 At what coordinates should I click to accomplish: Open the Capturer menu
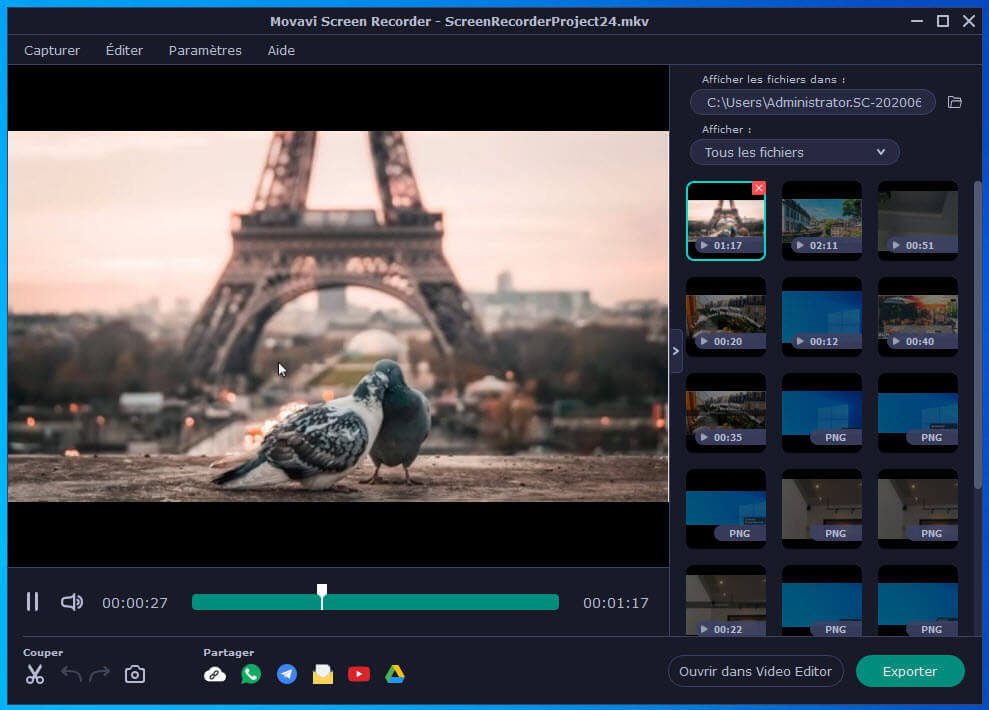coord(52,50)
